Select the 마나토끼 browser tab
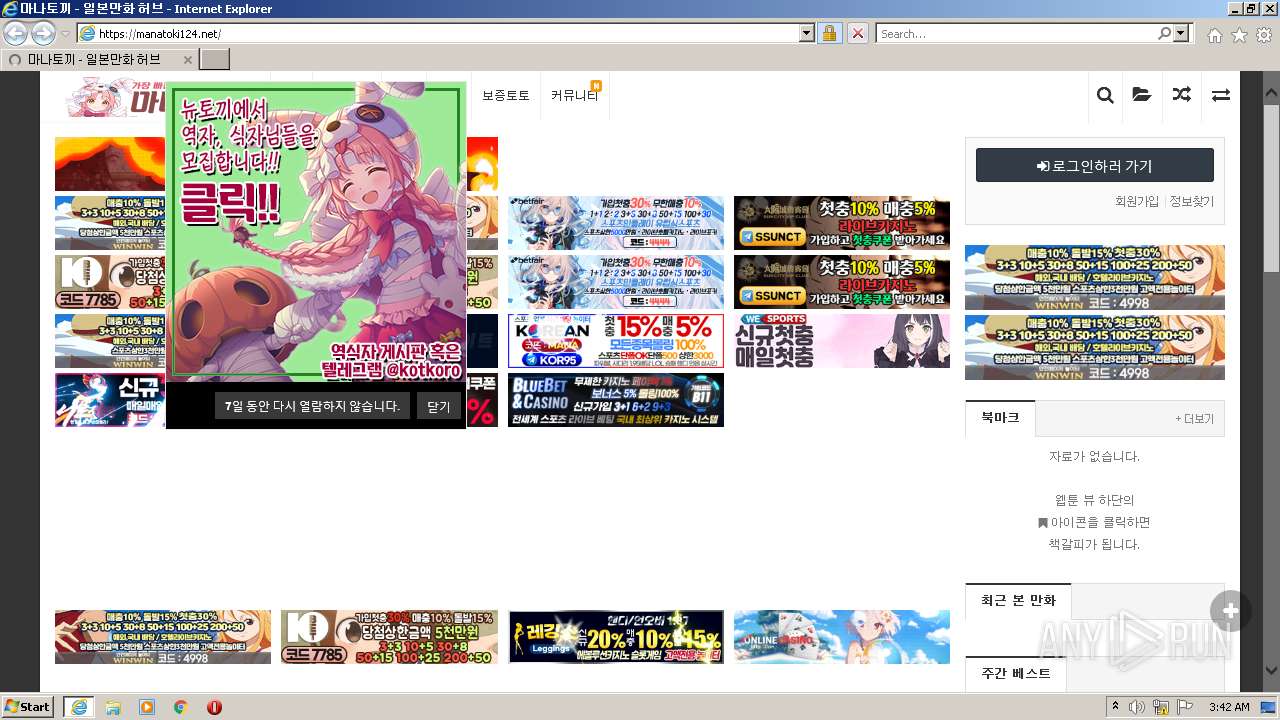1280x720 pixels. [99, 59]
